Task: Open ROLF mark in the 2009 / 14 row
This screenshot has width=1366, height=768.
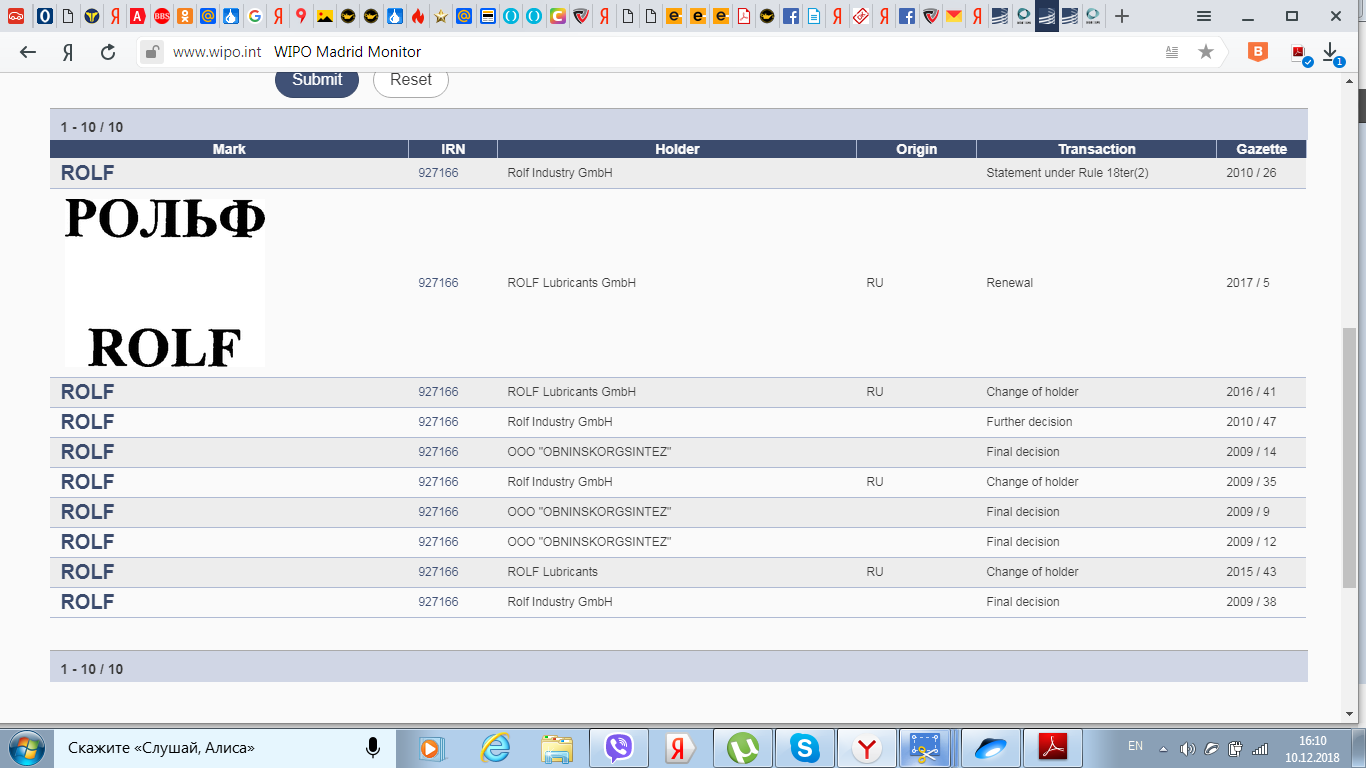Action: tap(88, 452)
